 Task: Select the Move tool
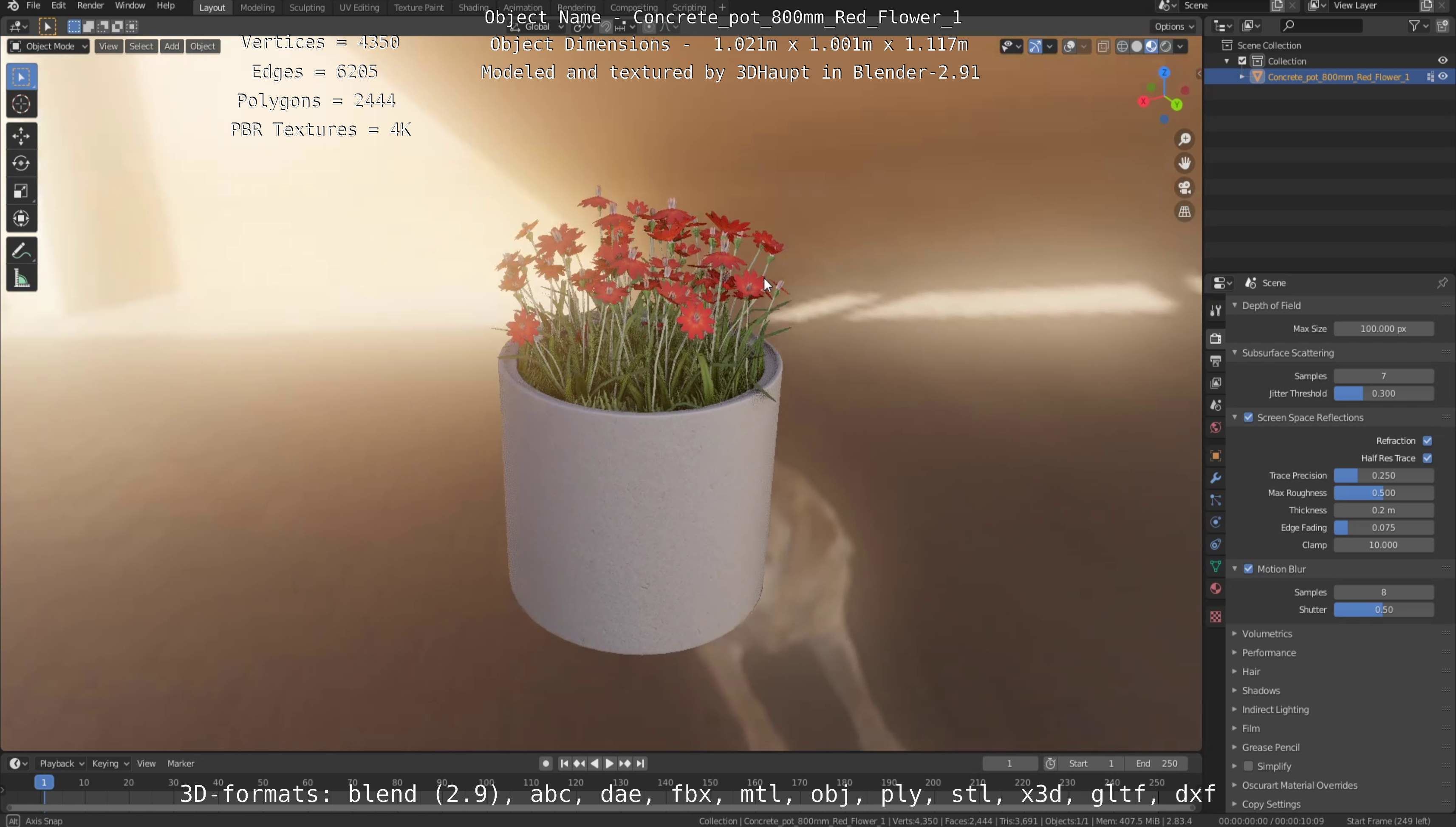22,136
